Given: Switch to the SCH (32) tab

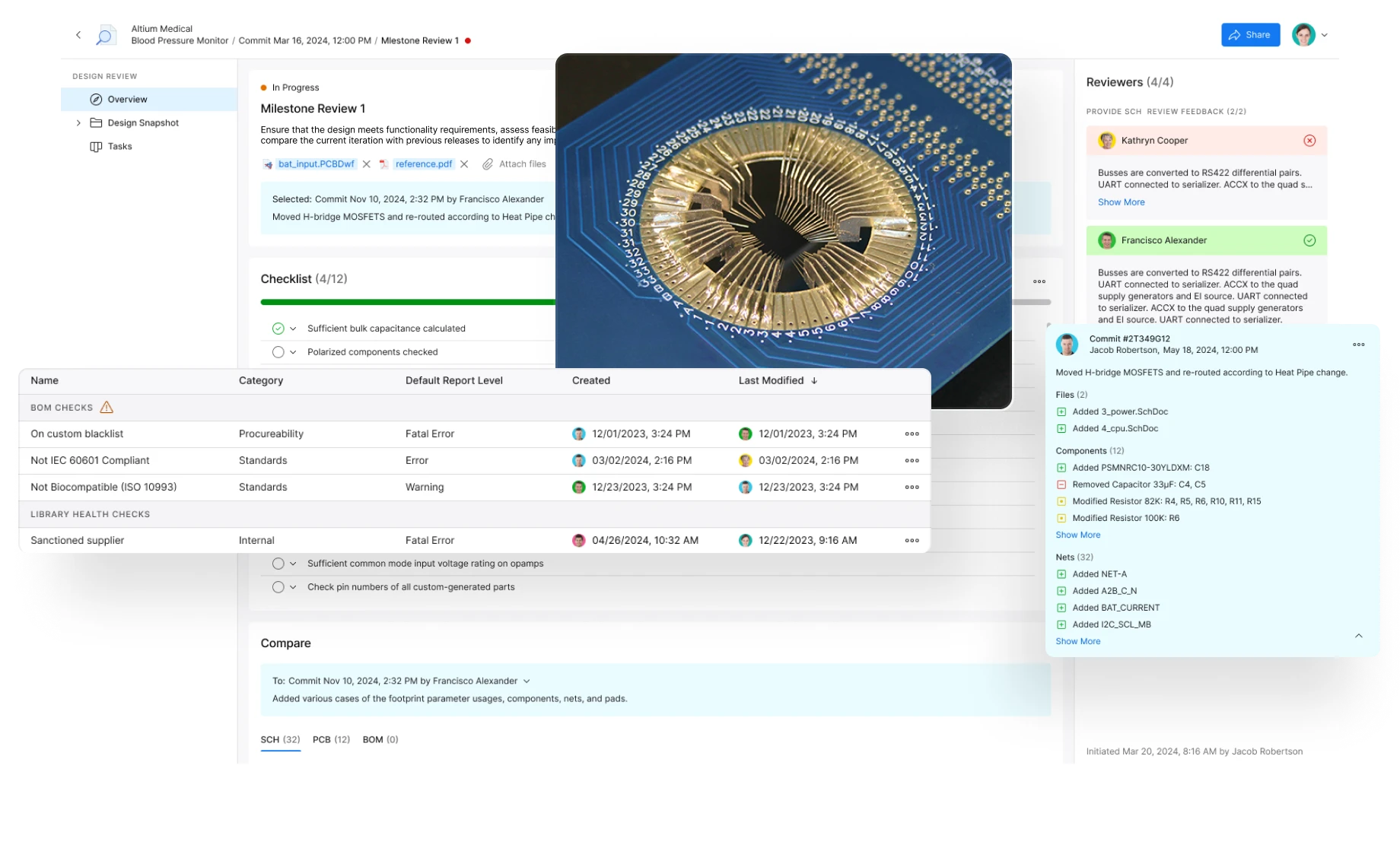Looking at the screenshot, I should (280, 740).
